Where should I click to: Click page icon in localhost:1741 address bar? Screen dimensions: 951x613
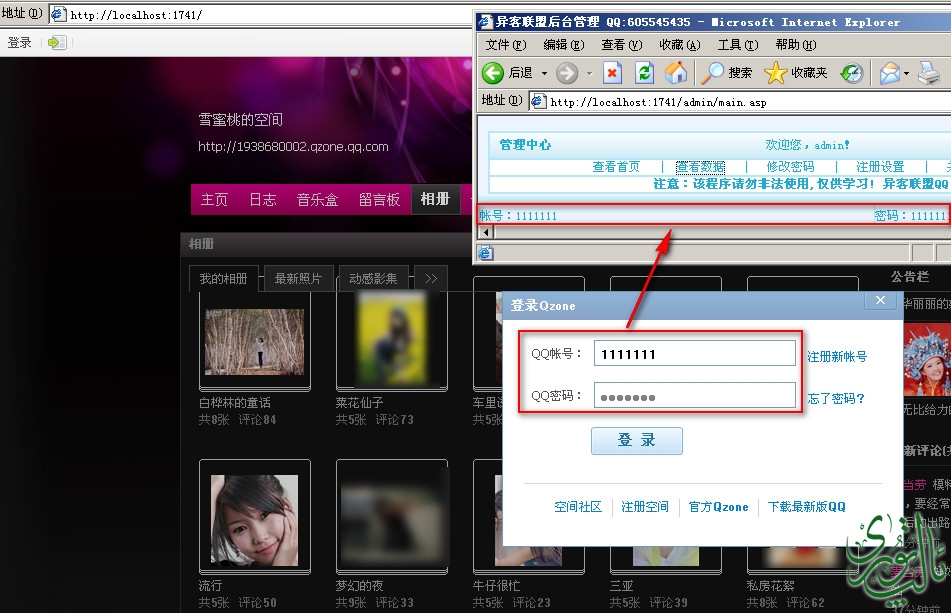59,14
